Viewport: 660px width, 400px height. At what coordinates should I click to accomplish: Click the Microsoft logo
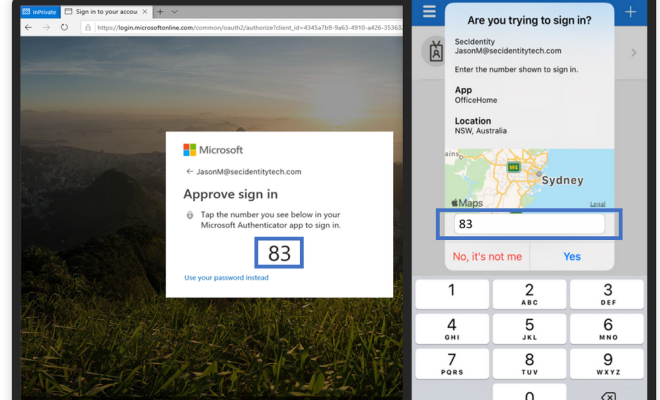coord(213,150)
